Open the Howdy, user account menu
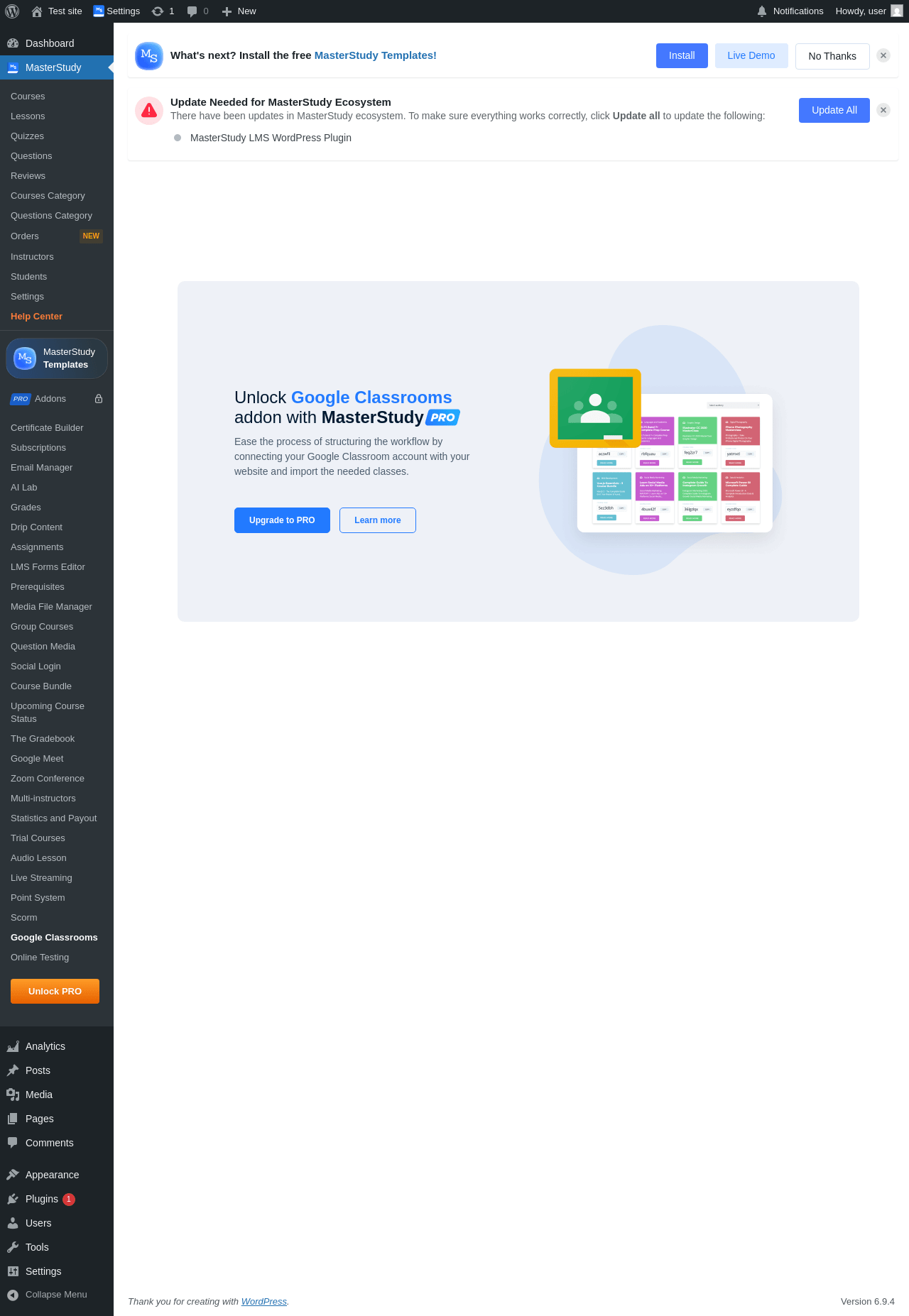909x1316 pixels. [869, 11]
